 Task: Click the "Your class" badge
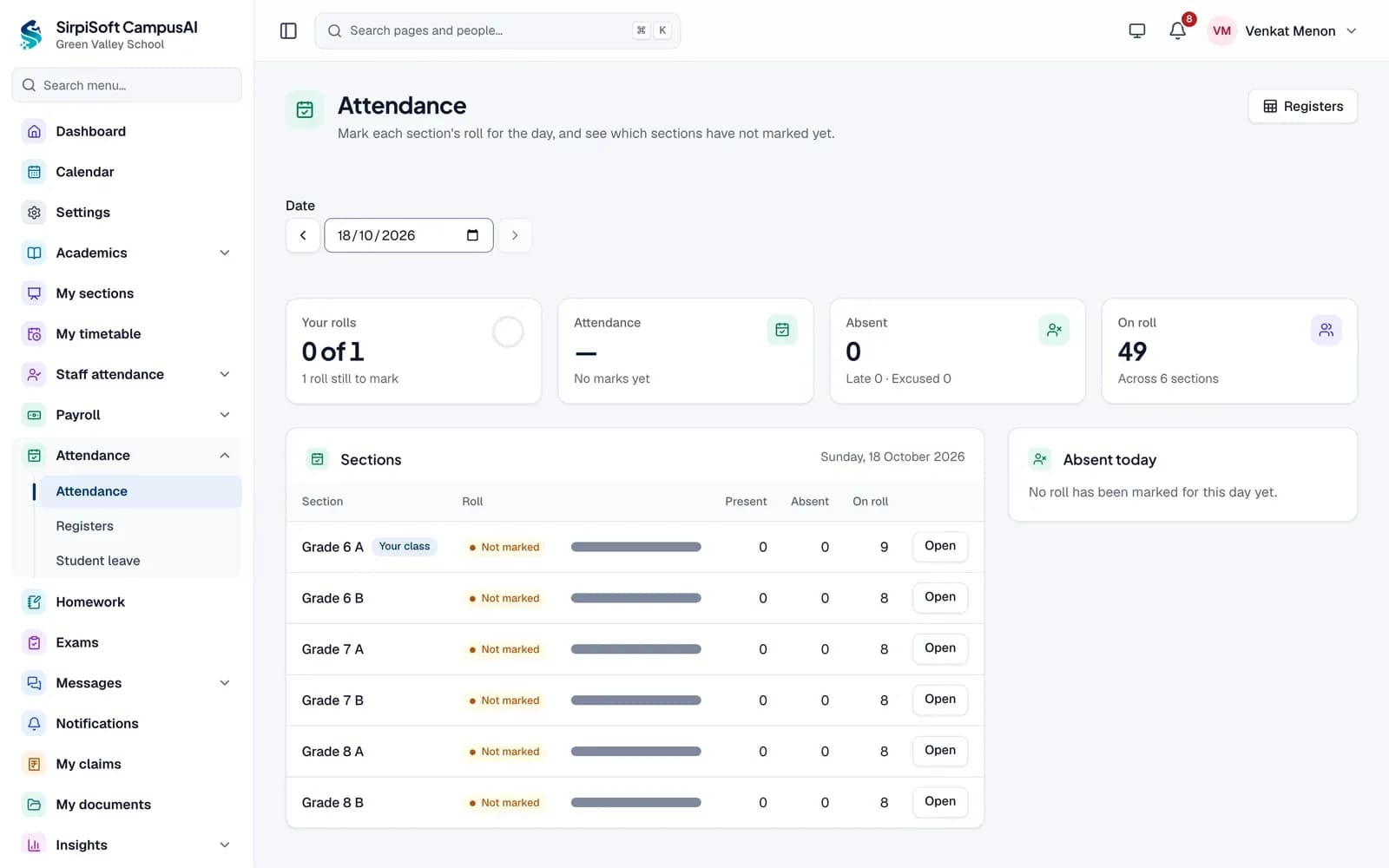pos(405,546)
